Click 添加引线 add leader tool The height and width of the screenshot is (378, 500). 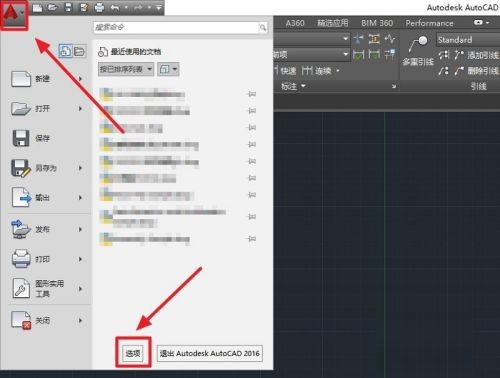(x=477, y=55)
